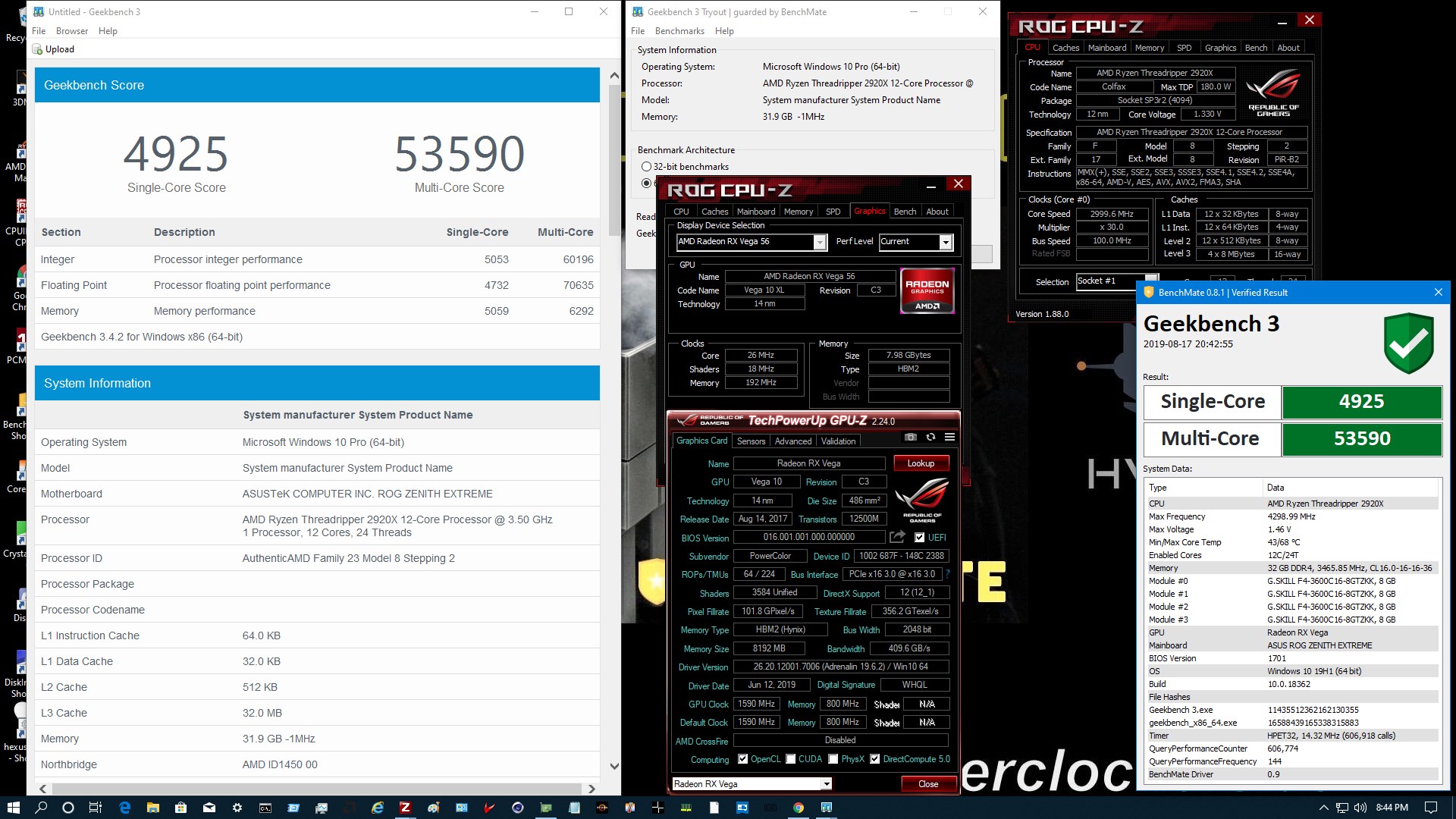1456x819 pixels.
Task: Click the taskbar clock showing 8:44 PM
Action: pos(1392,808)
